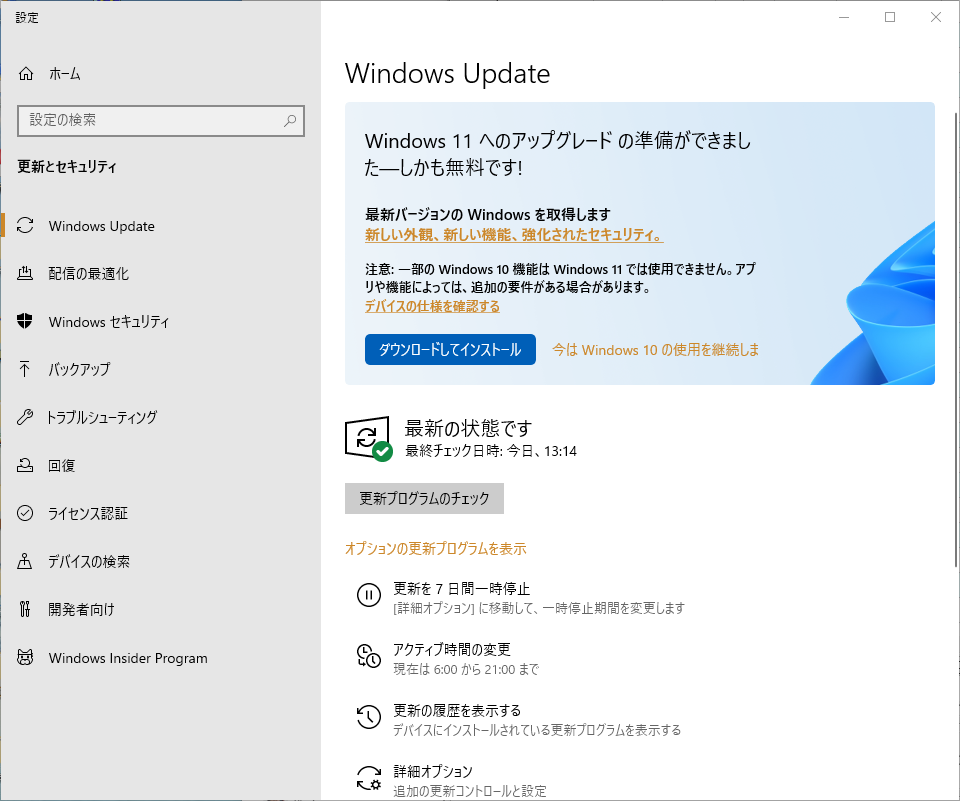
Task: Maximize the settings window
Action: [890, 17]
